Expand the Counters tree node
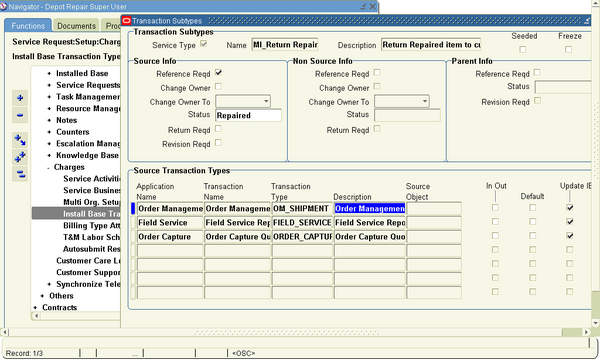Image resolution: width=600 pixels, height=360 pixels. [x=49, y=132]
